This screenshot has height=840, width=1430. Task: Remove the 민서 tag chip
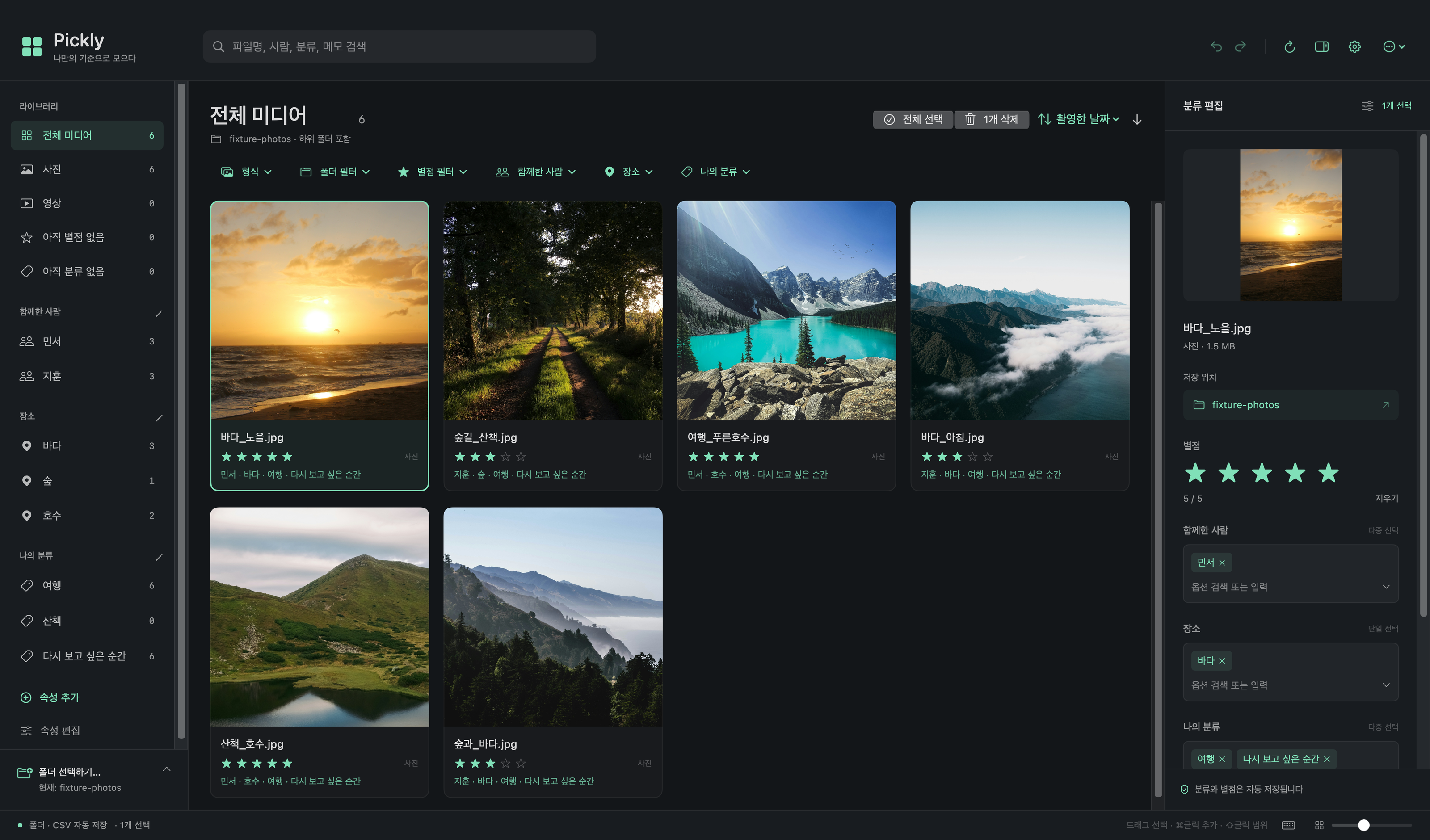click(x=1222, y=563)
